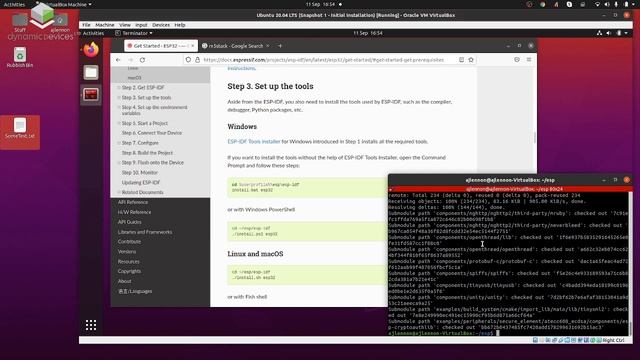Show the applications grid in the dock
The height and width of the screenshot is (360, 640).
(91, 325)
